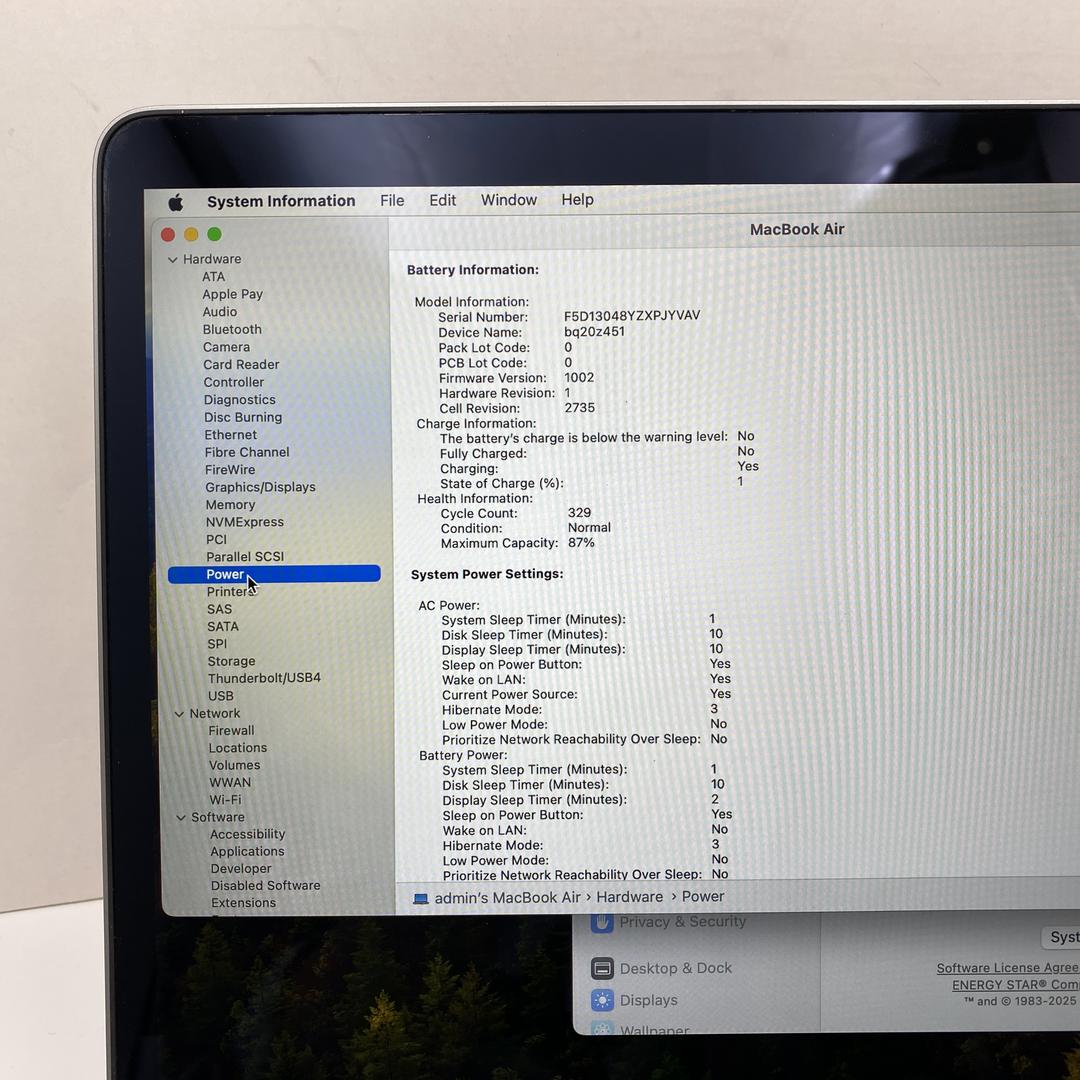Select Volumes under Network
The height and width of the screenshot is (1080, 1080).
[x=235, y=765]
